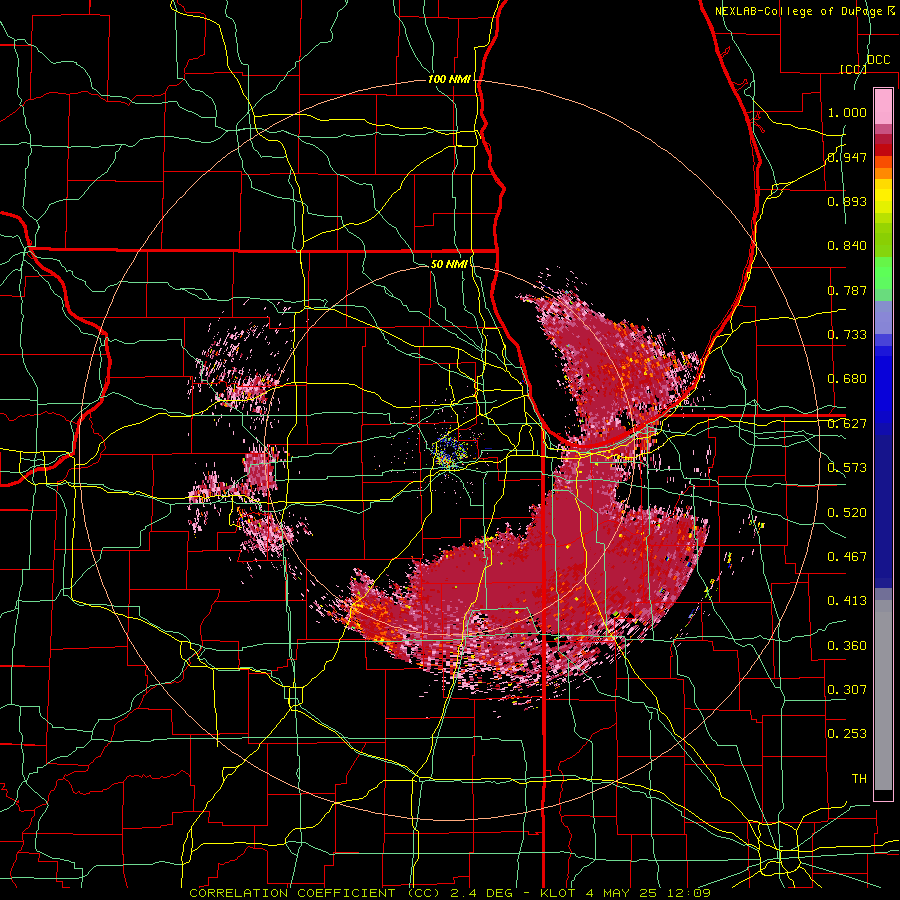The height and width of the screenshot is (900, 900).
Task: Click the 100 NMI range ring label
Action: [x=449, y=79]
